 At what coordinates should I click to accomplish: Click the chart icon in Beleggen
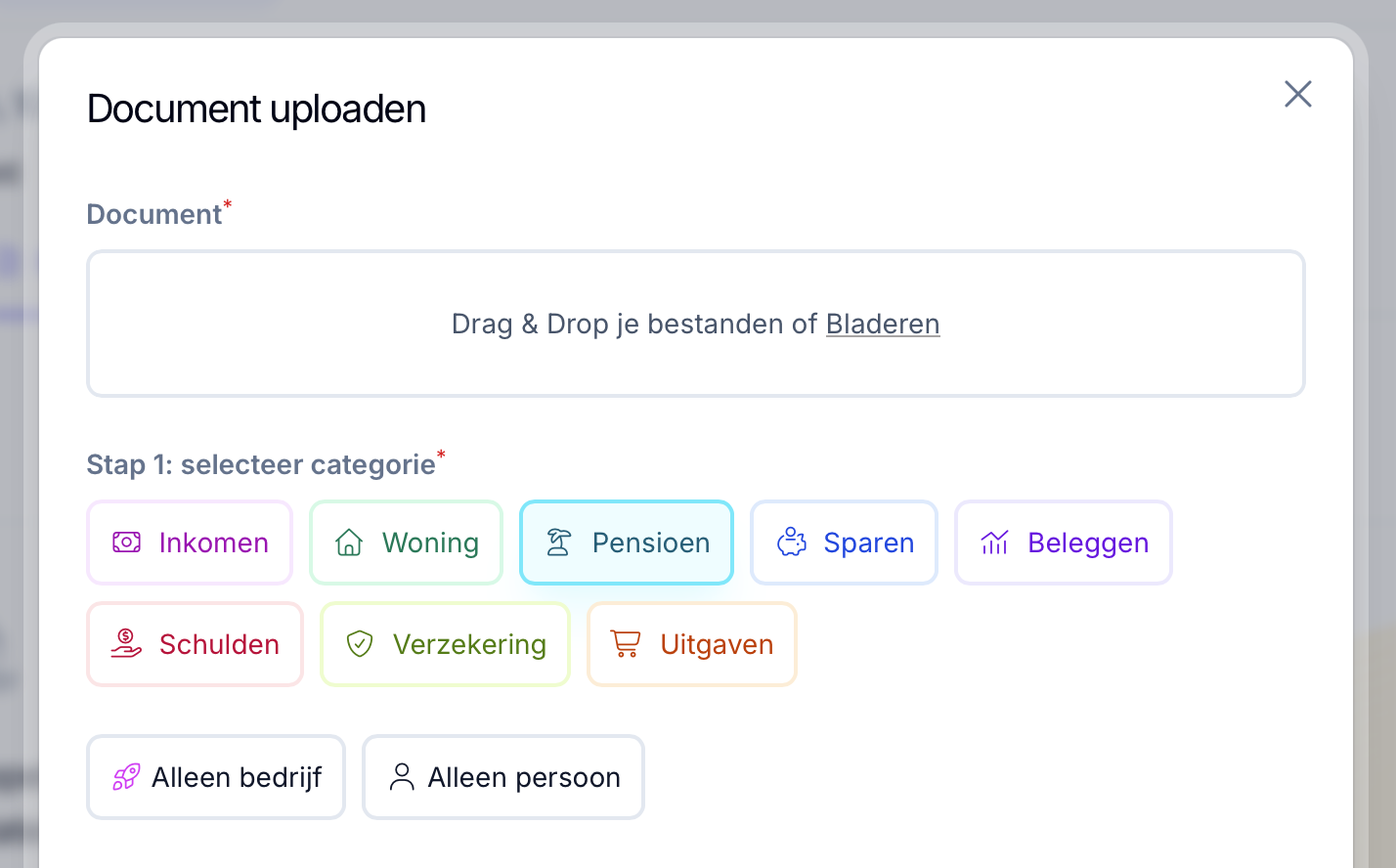coord(994,542)
